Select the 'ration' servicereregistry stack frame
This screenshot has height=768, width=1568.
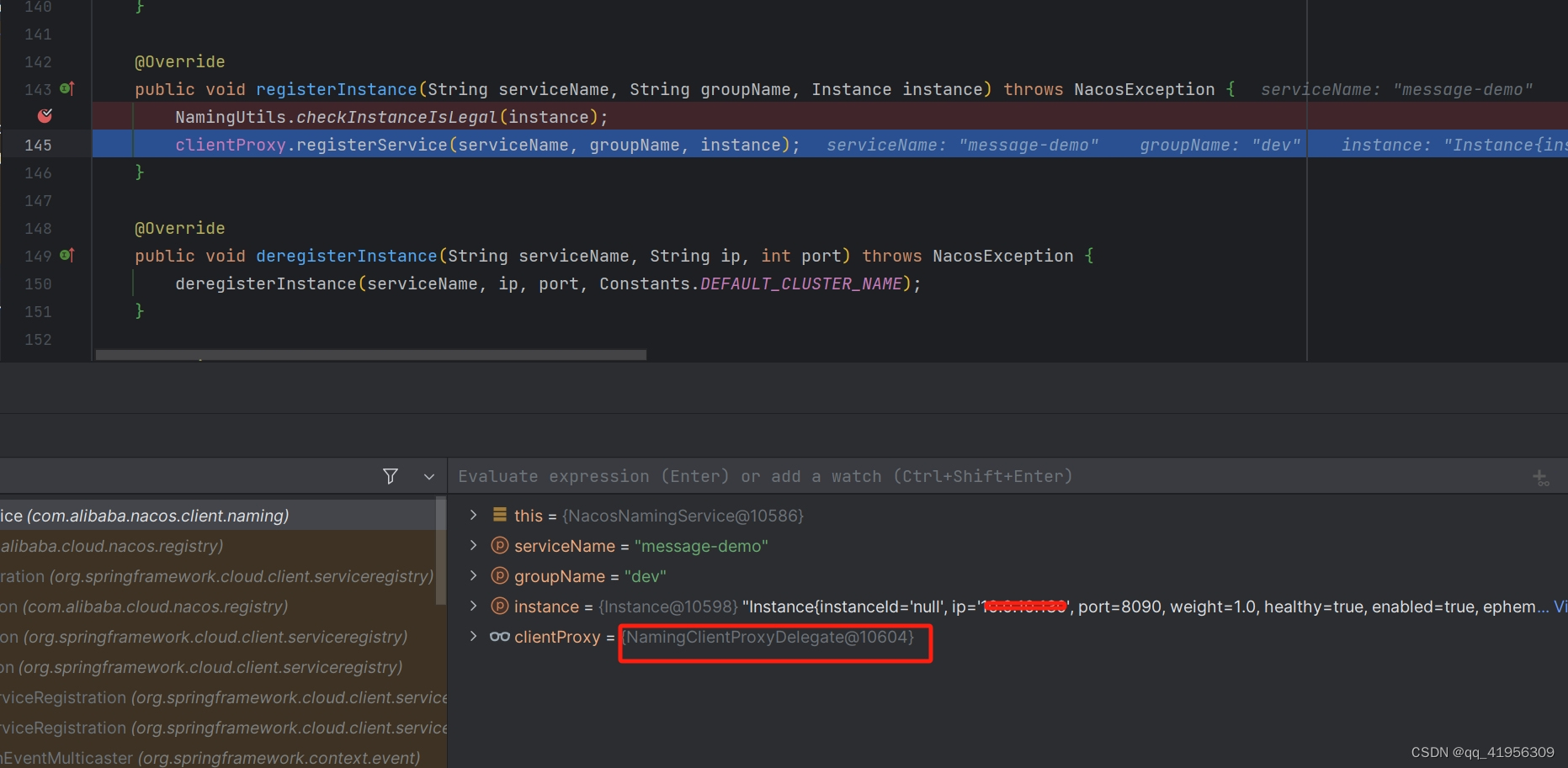click(x=218, y=576)
